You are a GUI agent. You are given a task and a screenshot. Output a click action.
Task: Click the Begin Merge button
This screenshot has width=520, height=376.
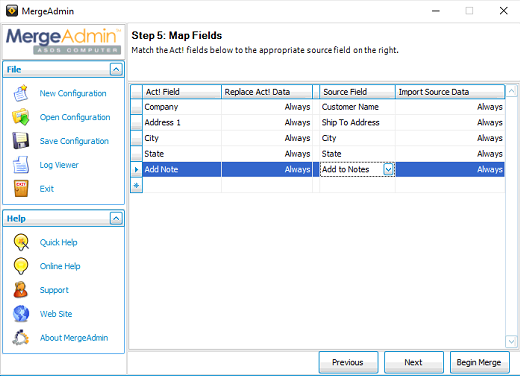point(479,362)
